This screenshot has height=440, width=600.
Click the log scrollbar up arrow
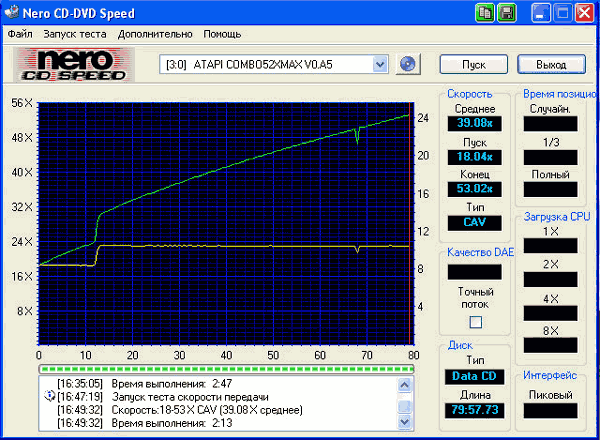[404, 385]
